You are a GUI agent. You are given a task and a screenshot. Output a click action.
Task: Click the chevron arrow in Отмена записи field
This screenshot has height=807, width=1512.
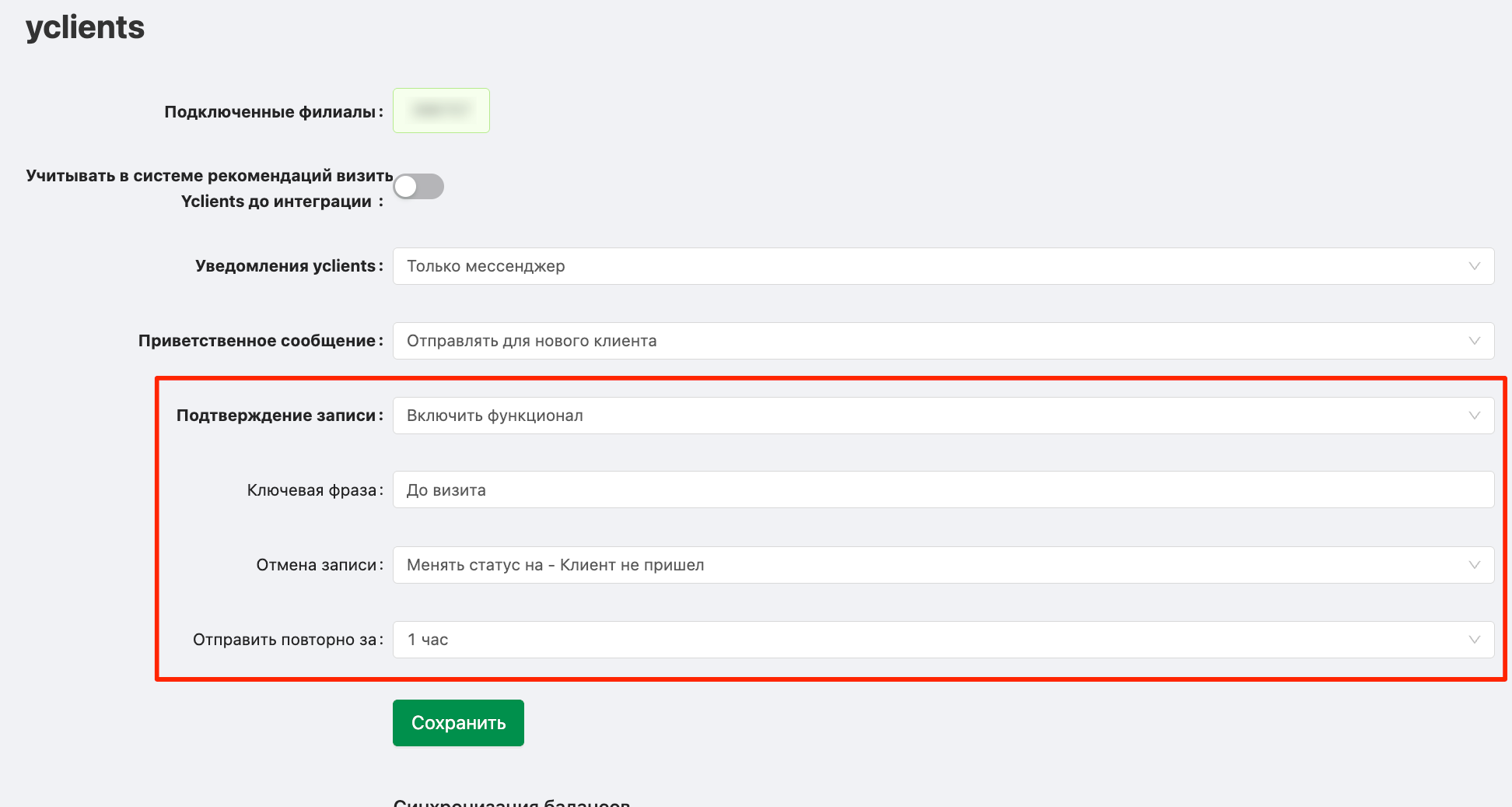point(1474,565)
